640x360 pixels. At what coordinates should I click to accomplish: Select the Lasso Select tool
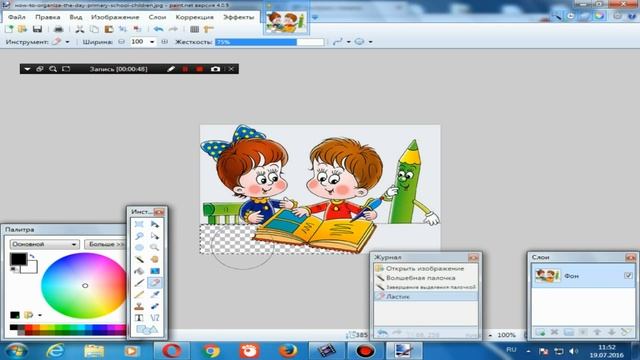(x=139, y=236)
